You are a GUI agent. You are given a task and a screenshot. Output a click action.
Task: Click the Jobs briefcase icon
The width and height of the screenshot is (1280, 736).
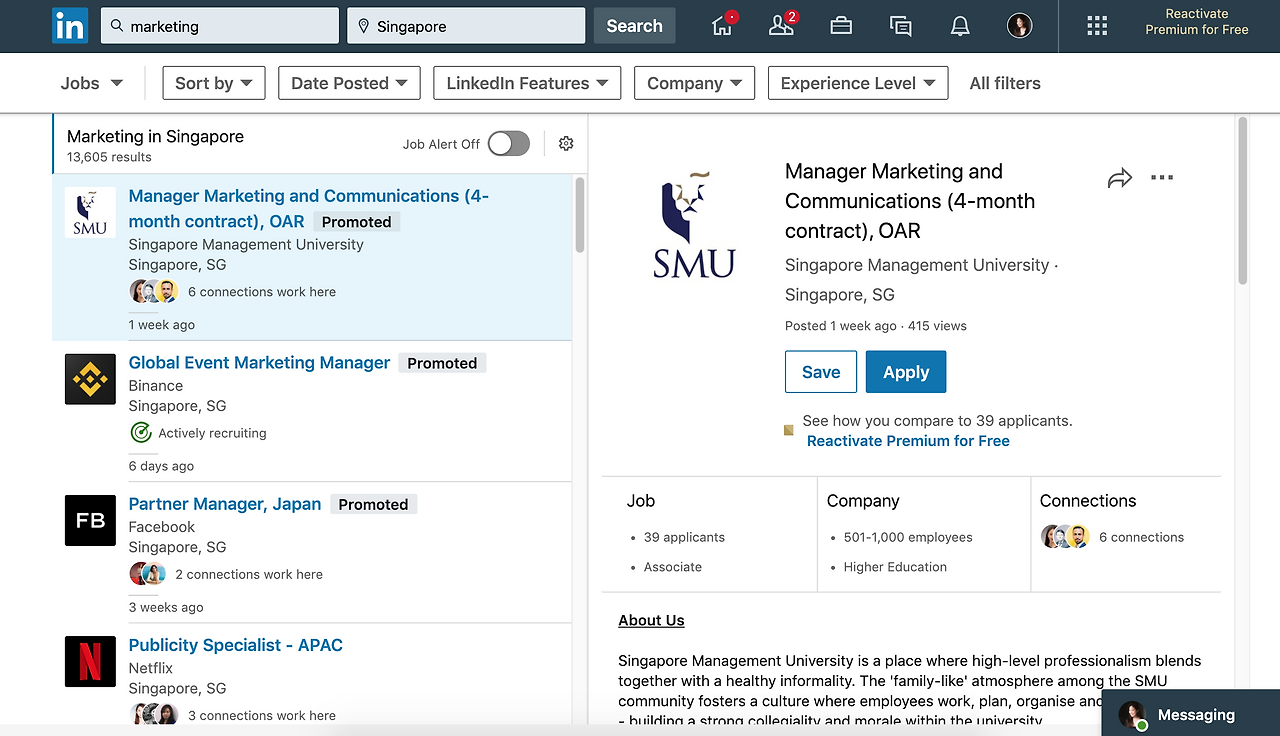(x=841, y=26)
